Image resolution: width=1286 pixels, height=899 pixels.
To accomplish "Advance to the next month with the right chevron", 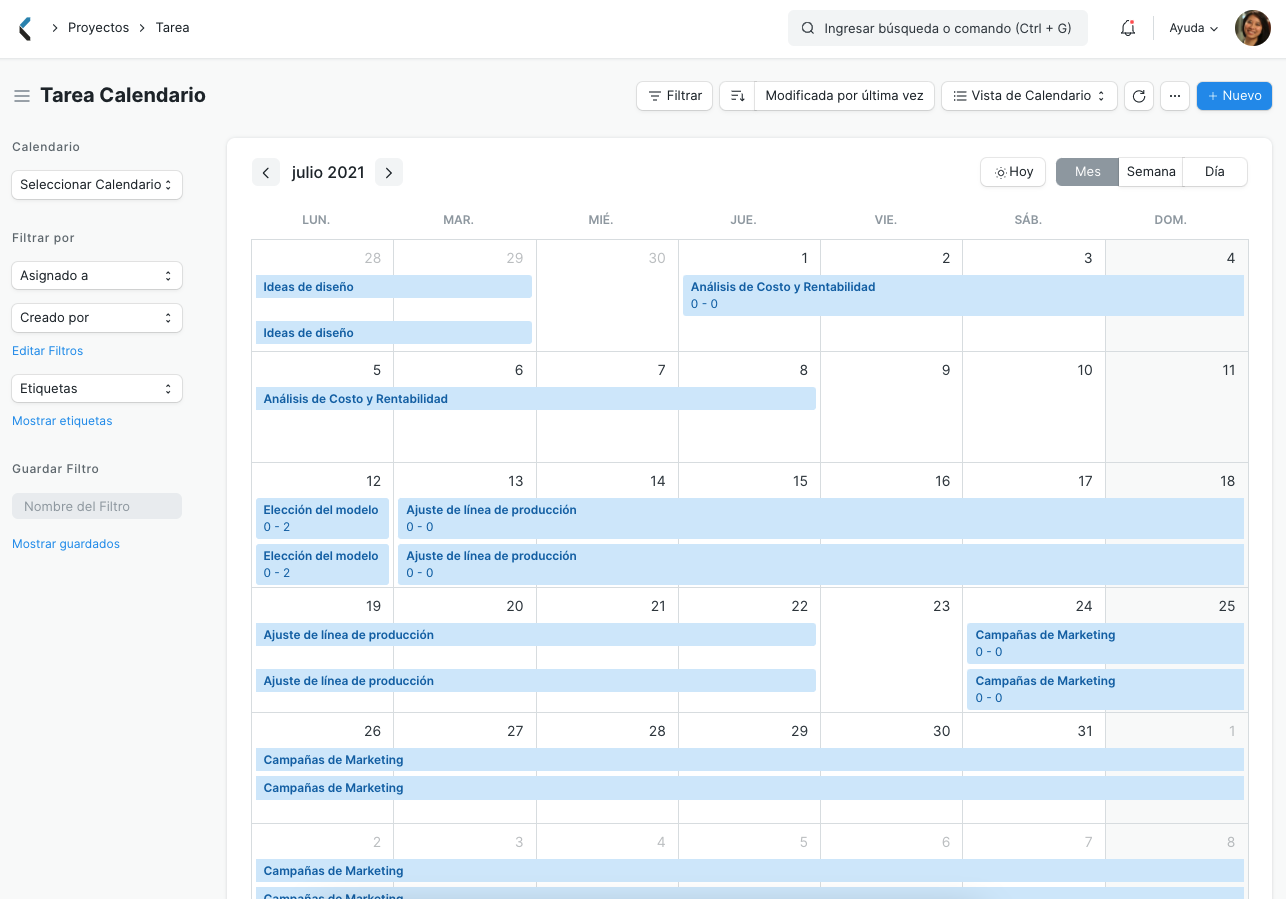I will coord(389,172).
